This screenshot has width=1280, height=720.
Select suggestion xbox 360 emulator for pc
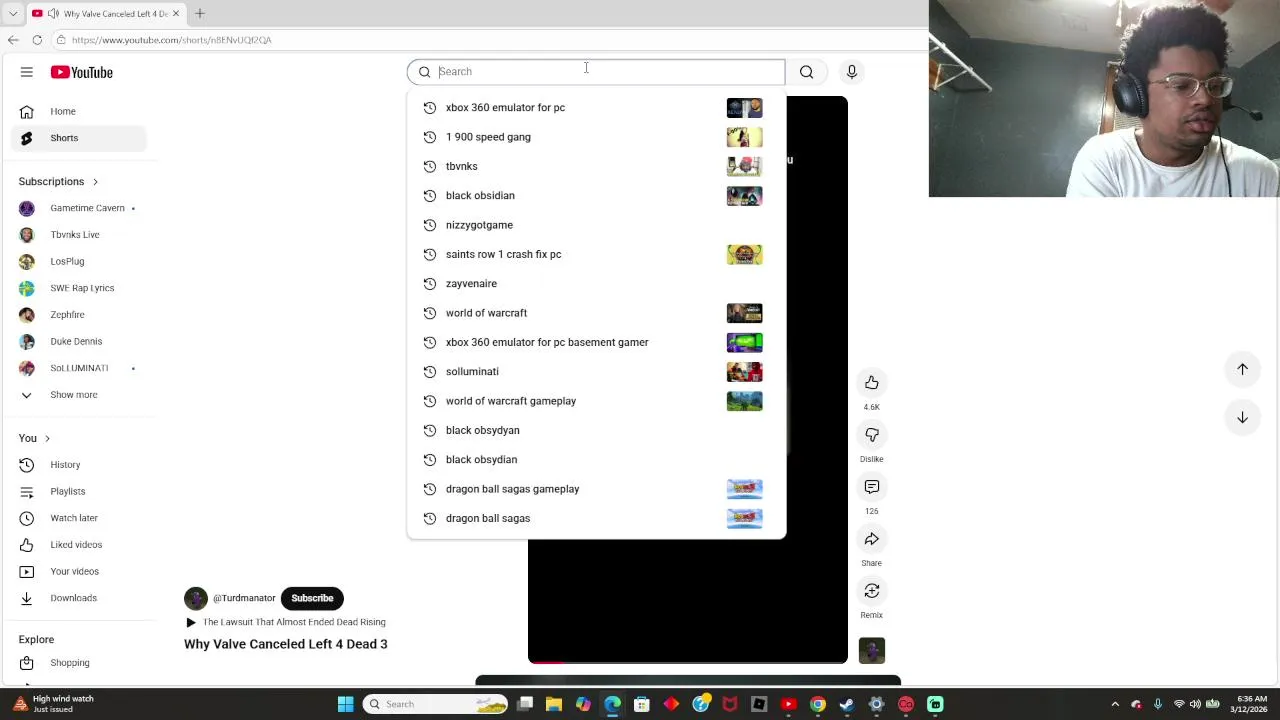(596, 107)
